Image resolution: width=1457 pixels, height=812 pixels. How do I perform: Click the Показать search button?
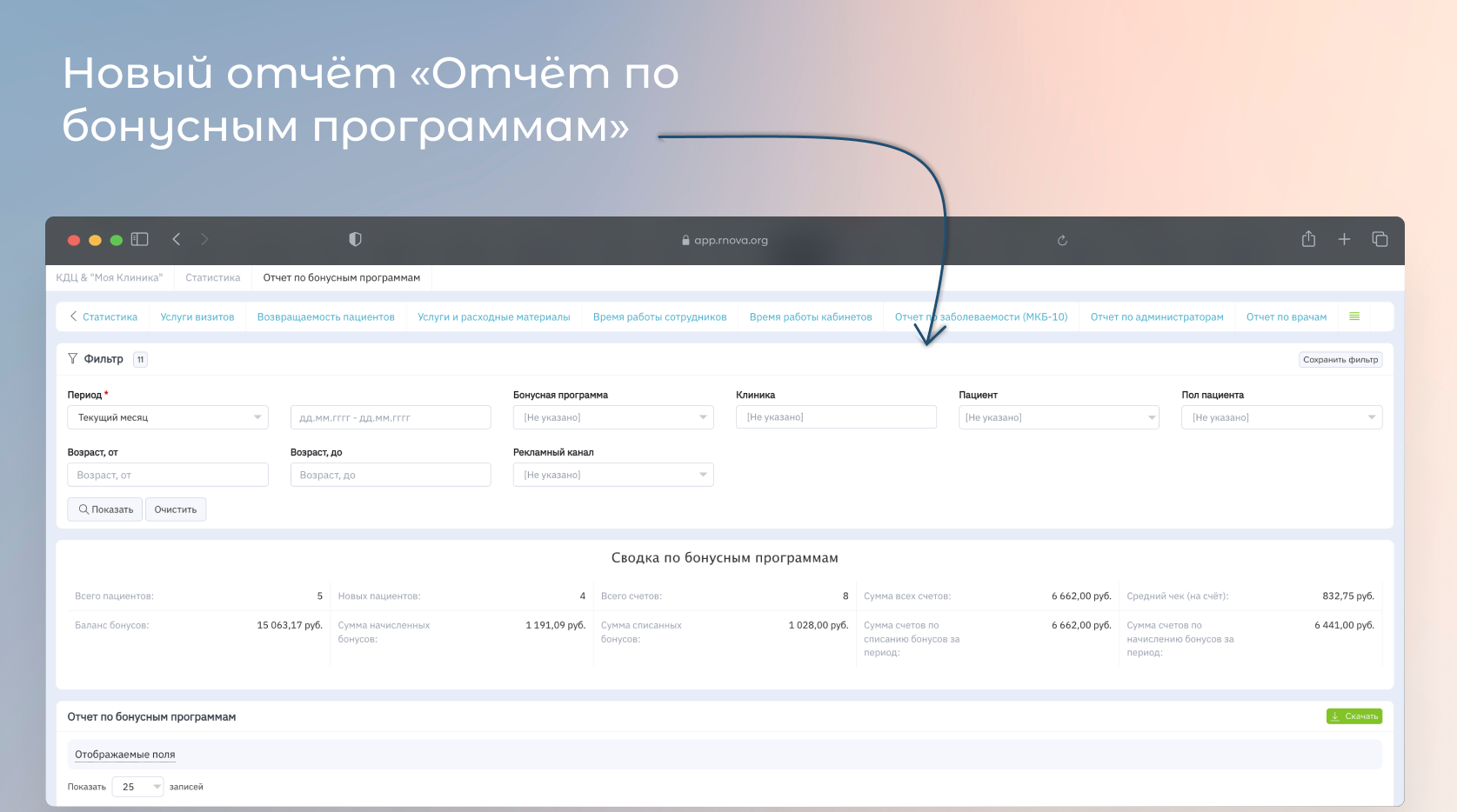106,509
